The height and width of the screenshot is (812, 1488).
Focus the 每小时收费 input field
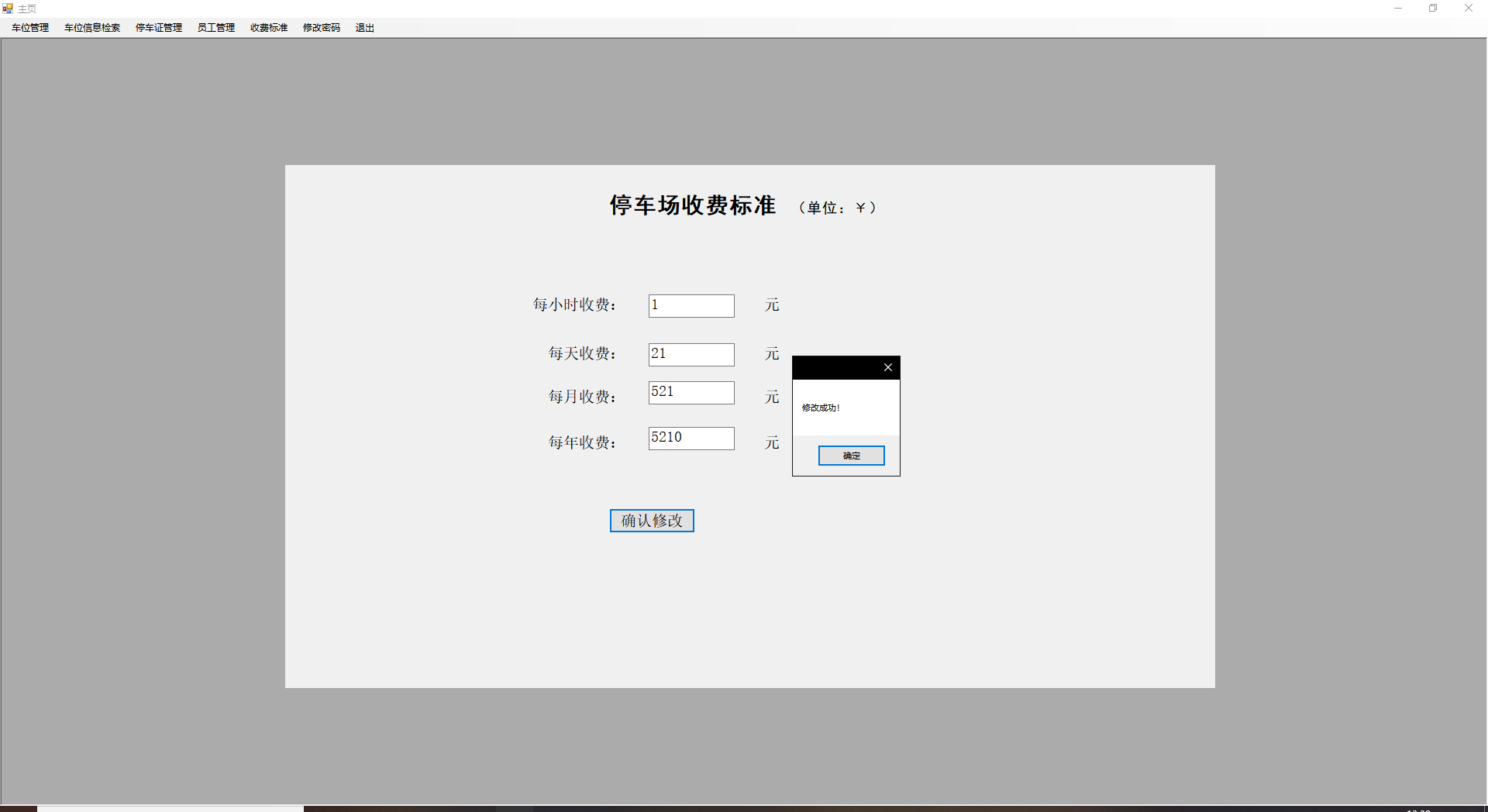pos(691,306)
